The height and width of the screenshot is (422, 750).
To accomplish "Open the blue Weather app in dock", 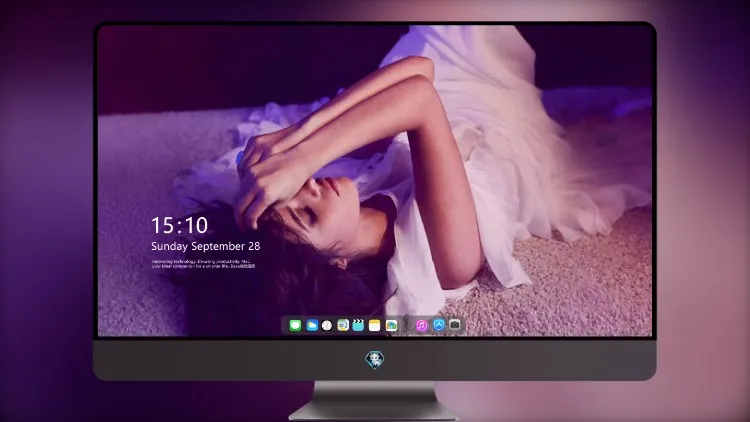I will point(312,325).
